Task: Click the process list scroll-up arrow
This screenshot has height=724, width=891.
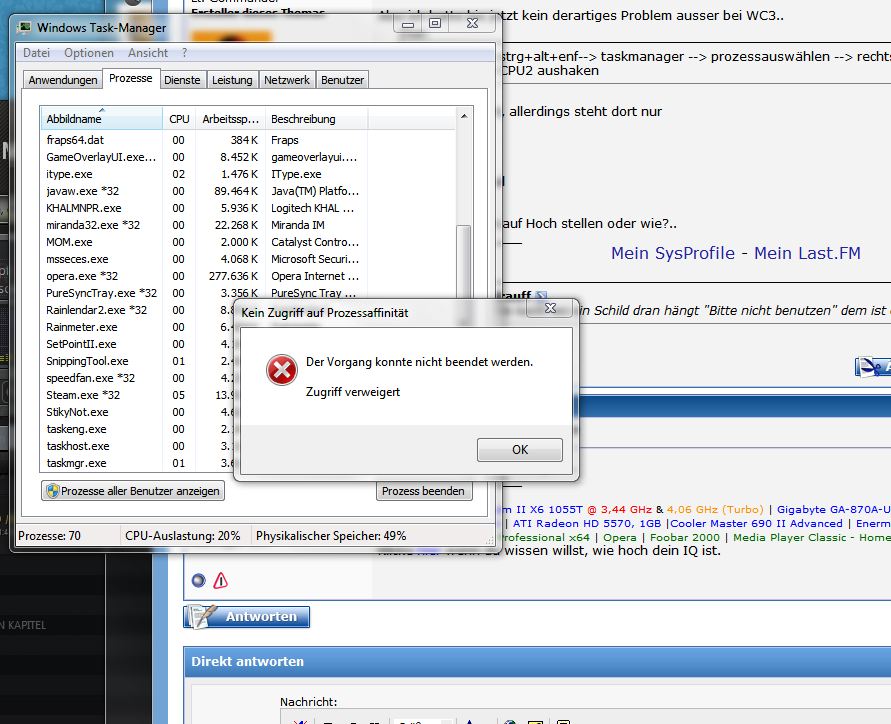Action: [464, 116]
